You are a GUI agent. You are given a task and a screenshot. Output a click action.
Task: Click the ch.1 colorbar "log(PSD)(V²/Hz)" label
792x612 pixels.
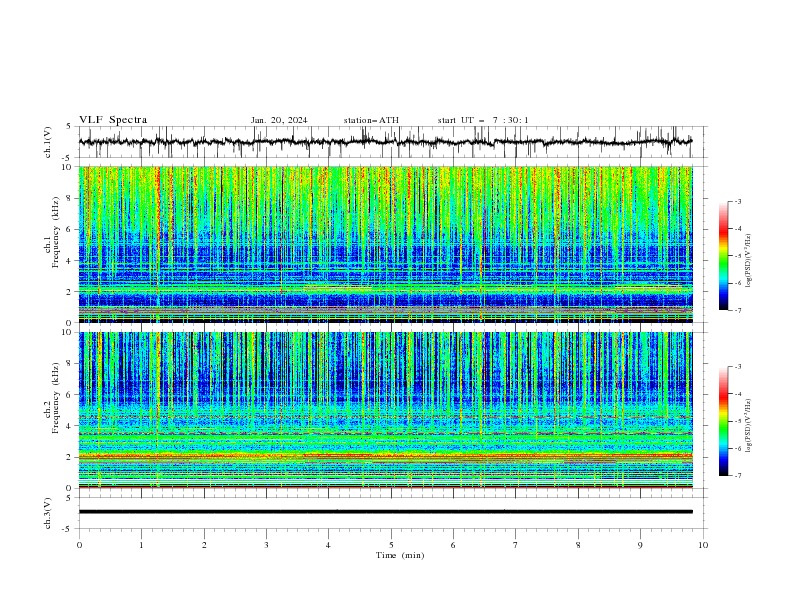748,261
